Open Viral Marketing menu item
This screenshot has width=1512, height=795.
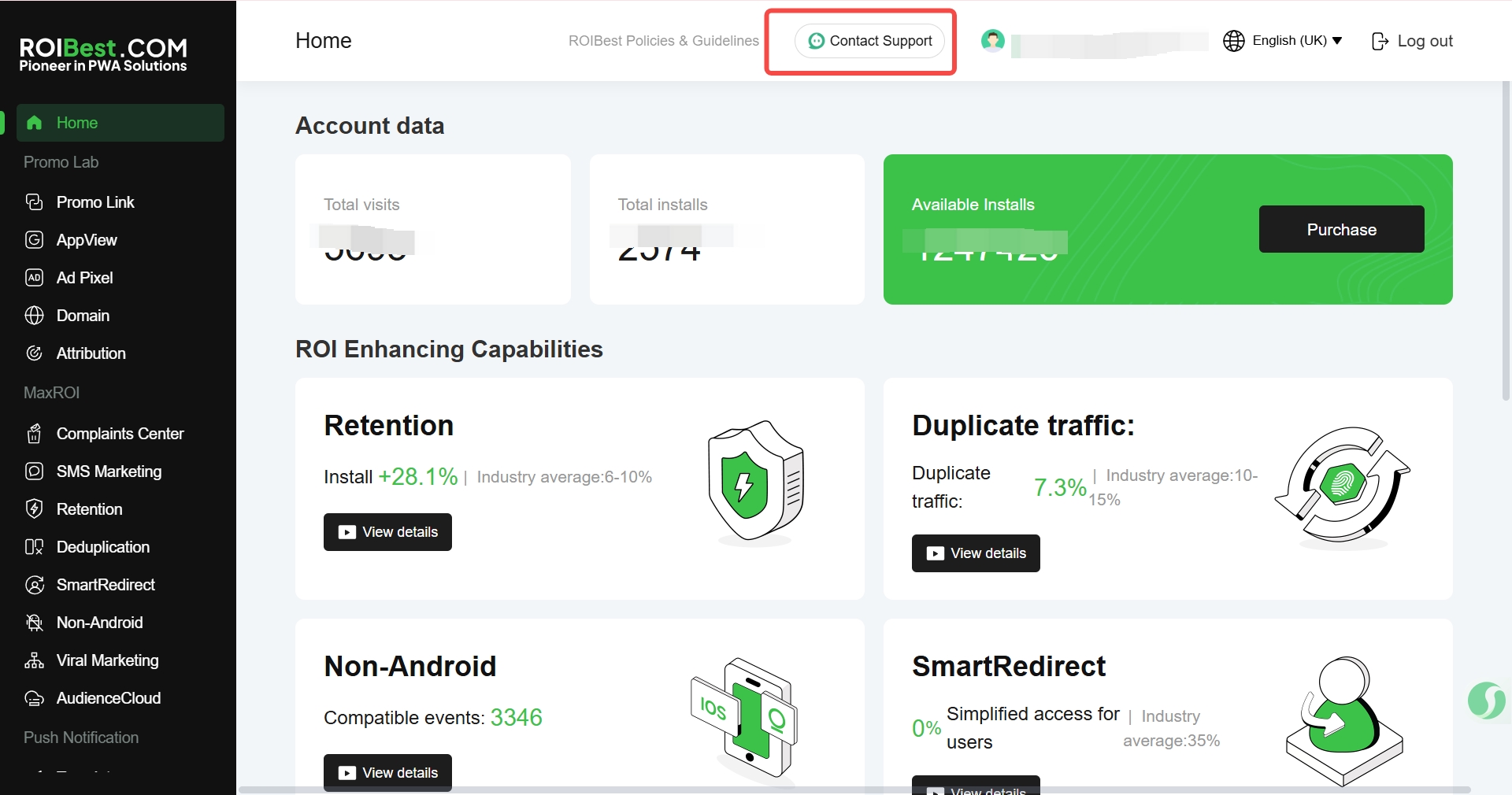tap(107, 660)
